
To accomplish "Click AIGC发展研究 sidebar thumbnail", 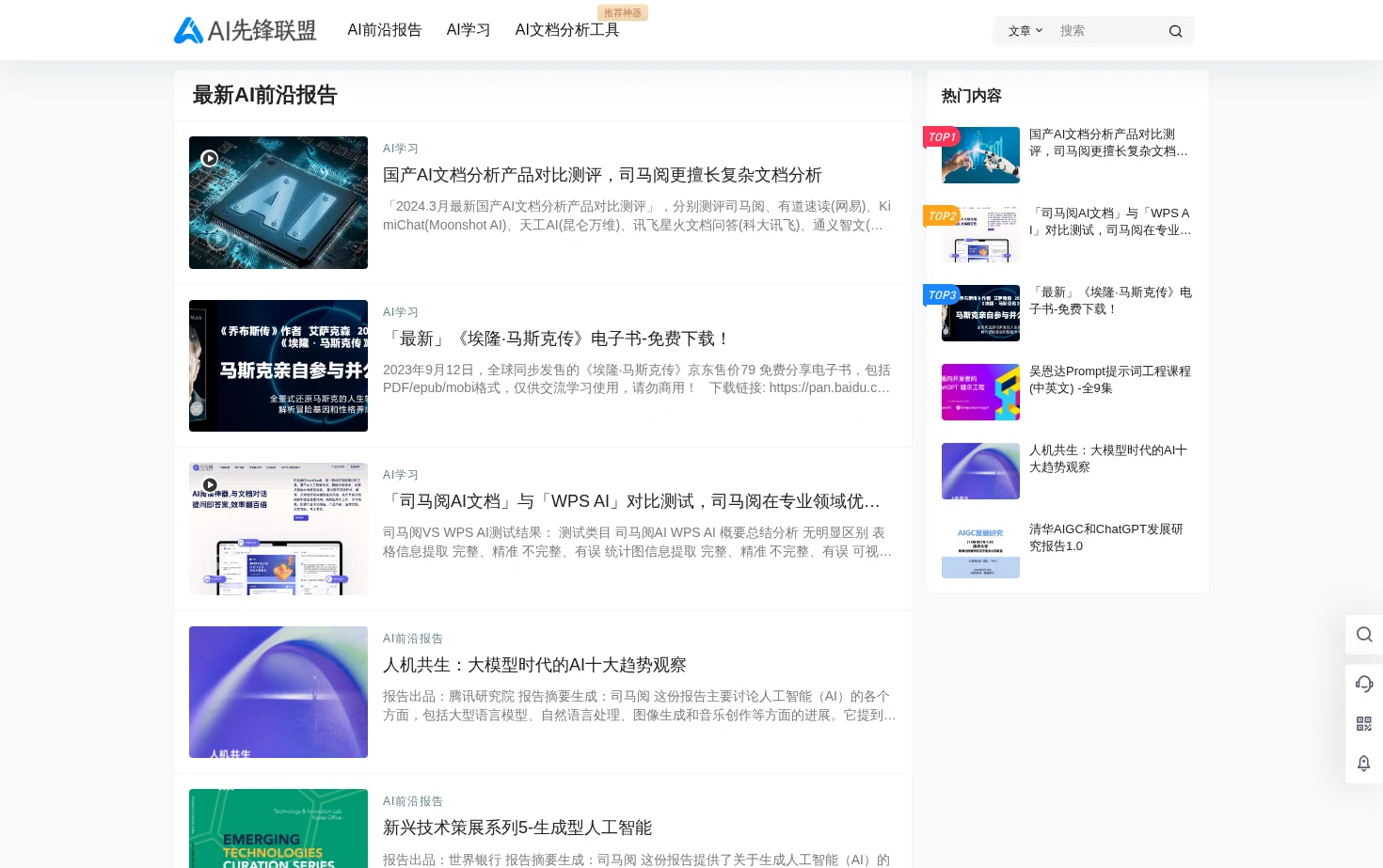I will click(x=980, y=550).
